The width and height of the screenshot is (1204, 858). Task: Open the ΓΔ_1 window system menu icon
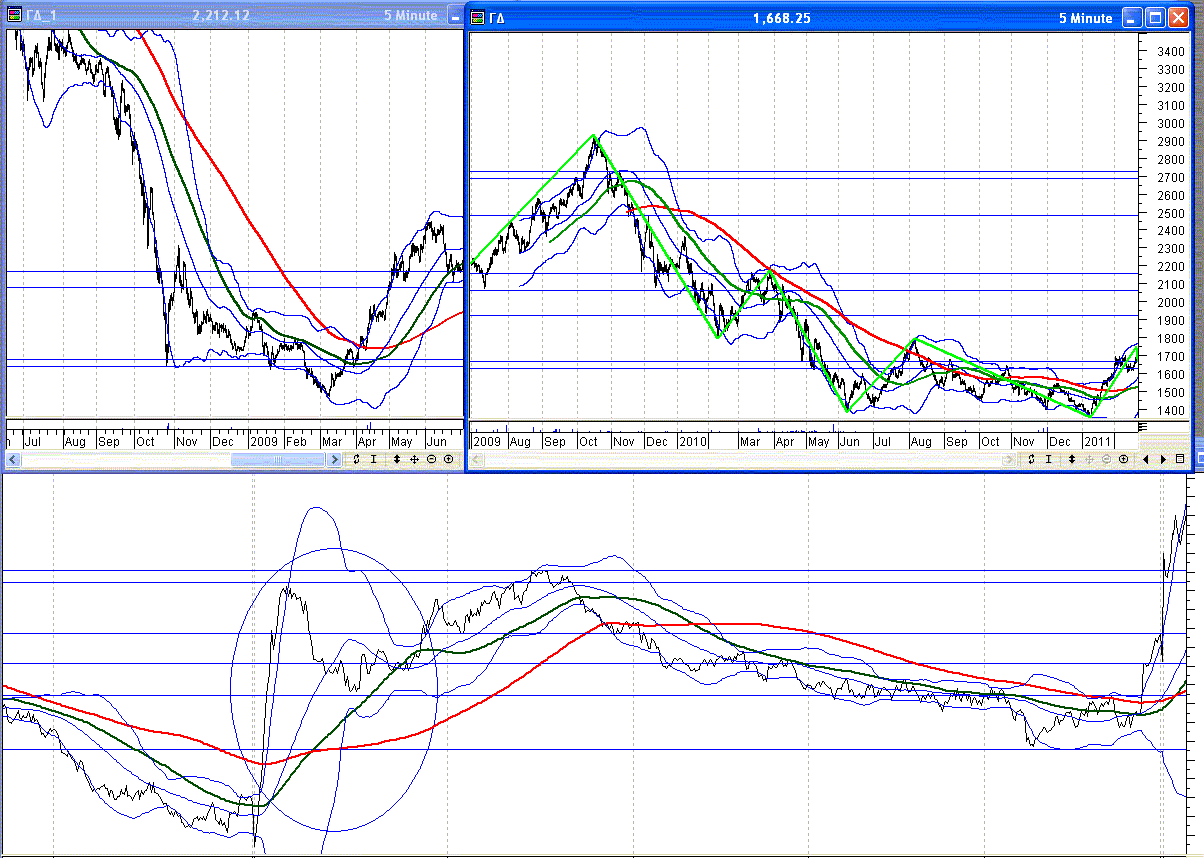pos(13,16)
